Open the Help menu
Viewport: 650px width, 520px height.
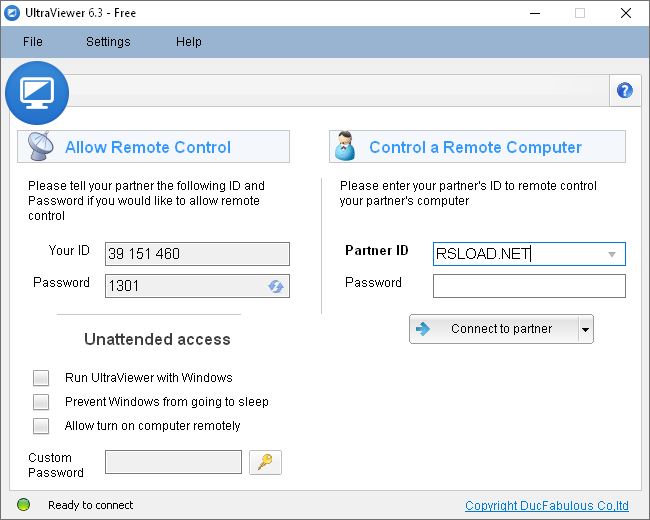tap(189, 42)
